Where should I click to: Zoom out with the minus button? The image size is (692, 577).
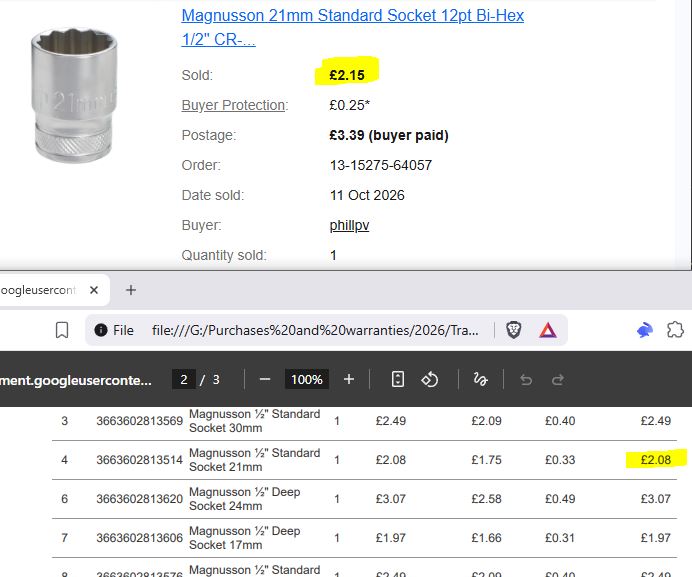point(265,379)
